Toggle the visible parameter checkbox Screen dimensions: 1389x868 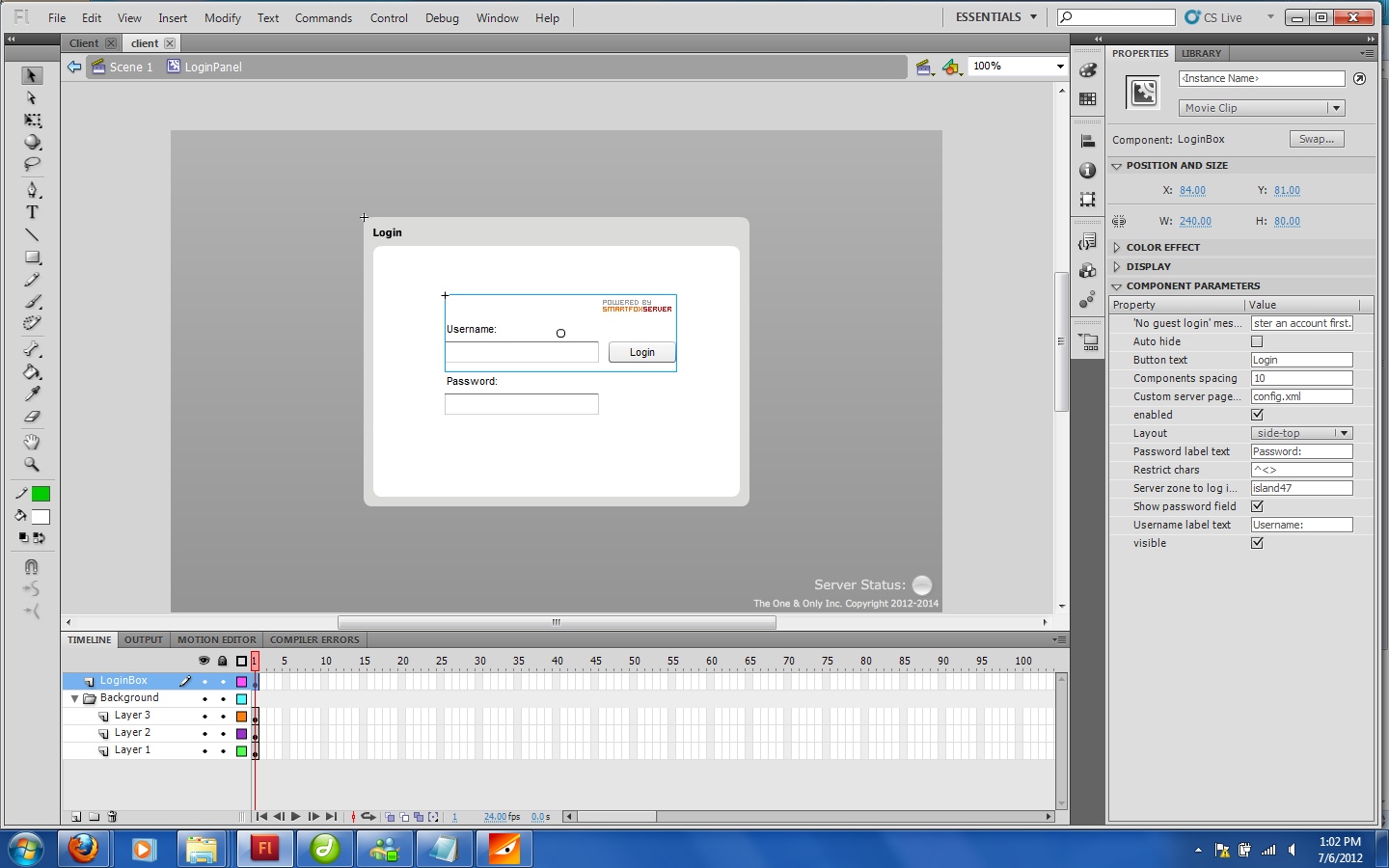point(1257,543)
